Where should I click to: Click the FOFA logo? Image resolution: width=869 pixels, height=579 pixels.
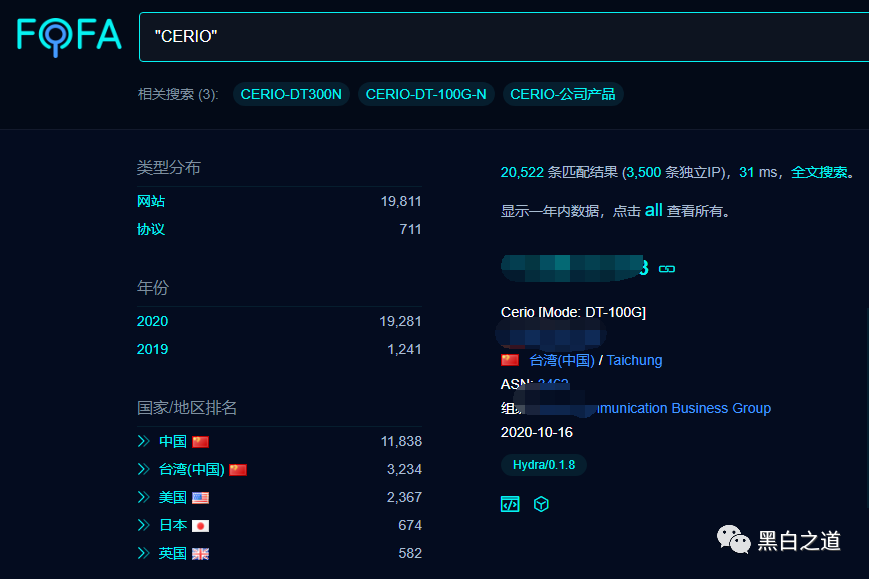(69, 37)
